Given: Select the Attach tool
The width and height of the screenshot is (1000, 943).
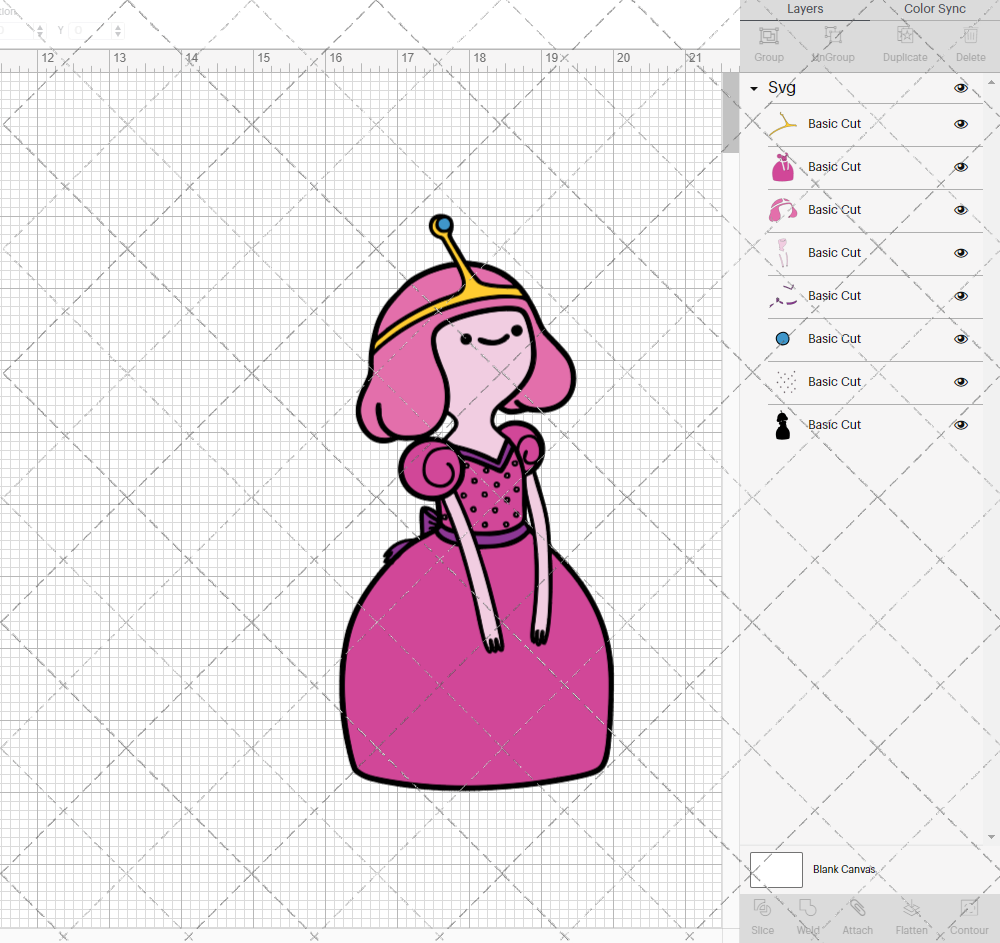Looking at the screenshot, I should pyautogui.click(x=857, y=909).
